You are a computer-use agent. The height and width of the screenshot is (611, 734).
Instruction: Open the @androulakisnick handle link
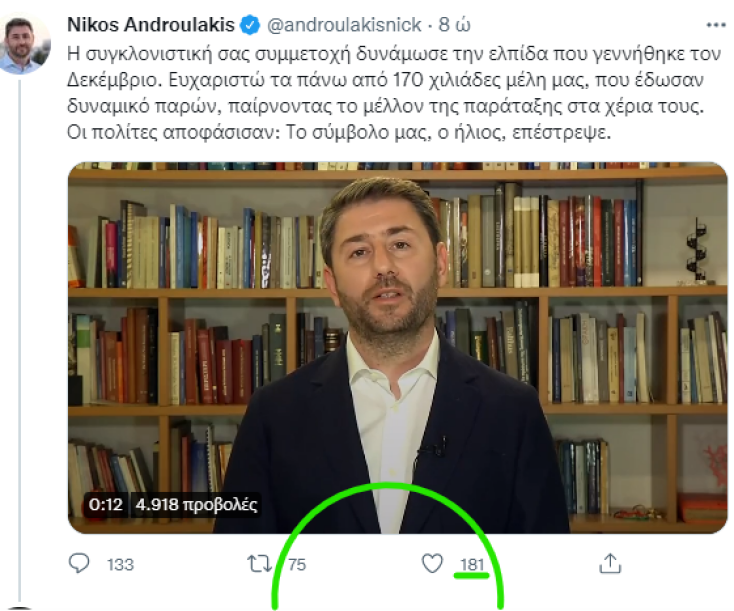point(344,25)
